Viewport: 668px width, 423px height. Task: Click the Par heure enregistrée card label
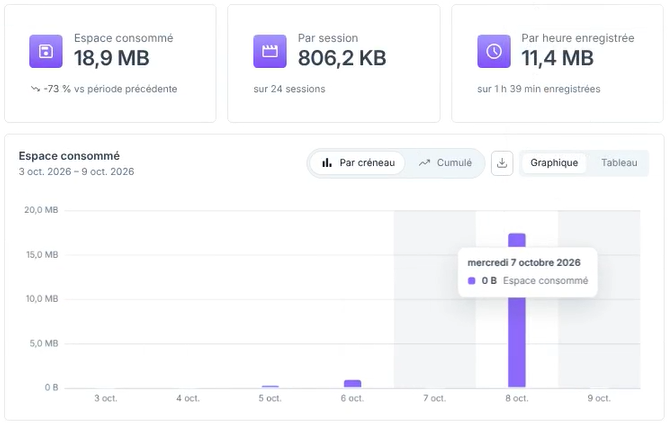point(578,38)
